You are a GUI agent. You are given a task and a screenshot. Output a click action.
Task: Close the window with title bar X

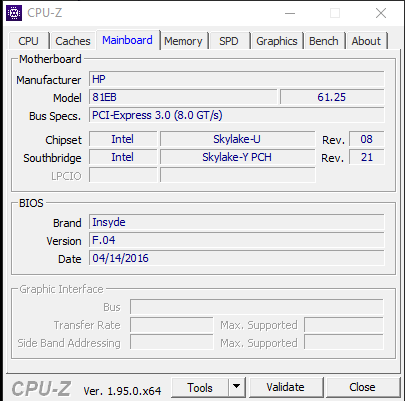point(381,13)
